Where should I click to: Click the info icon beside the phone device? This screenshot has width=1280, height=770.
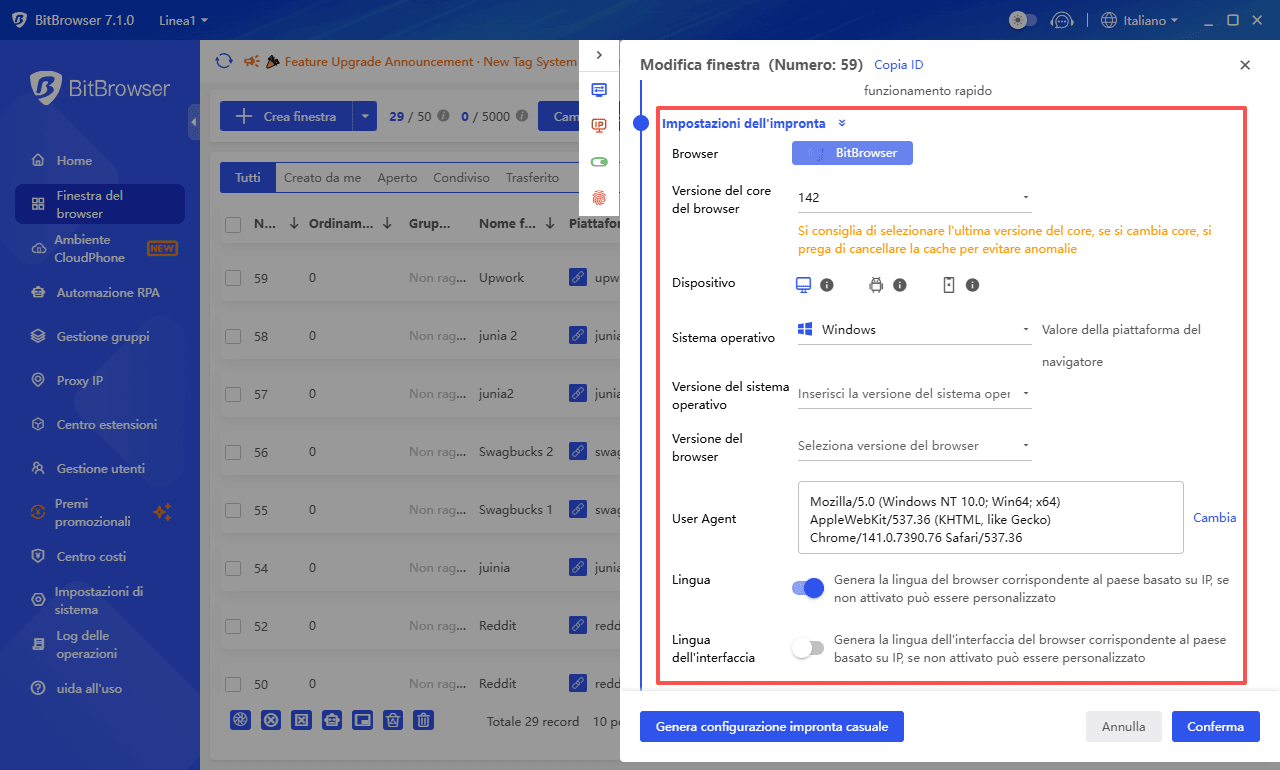click(972, 285)
